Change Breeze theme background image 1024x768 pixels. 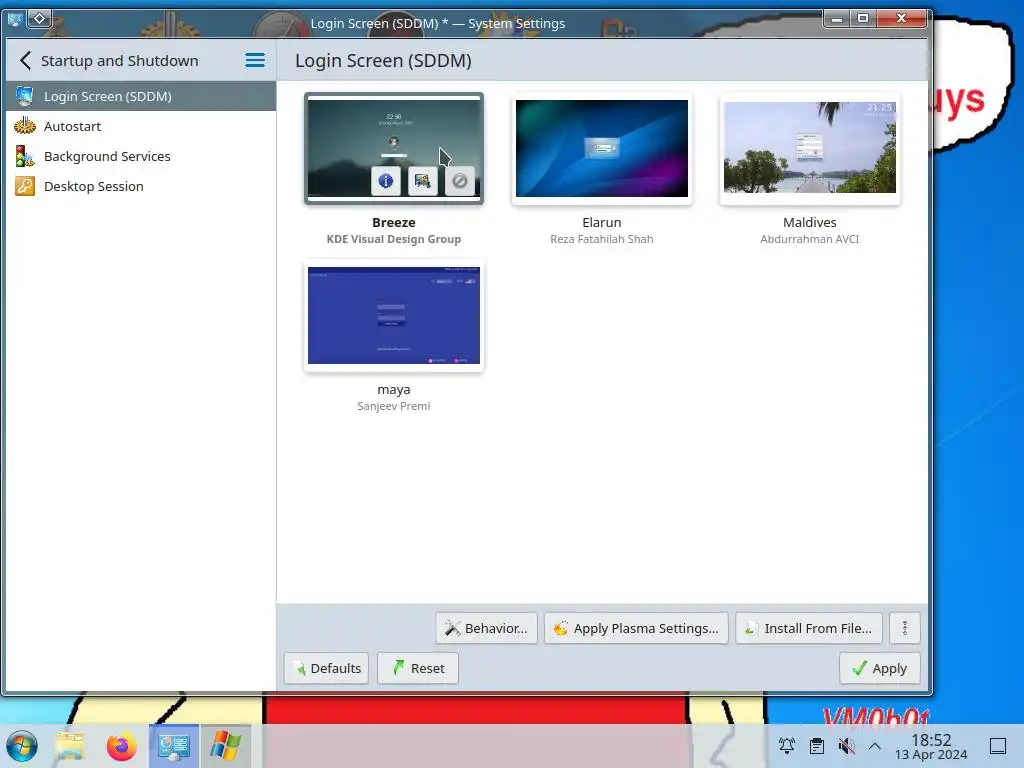(x=423, y=180)
